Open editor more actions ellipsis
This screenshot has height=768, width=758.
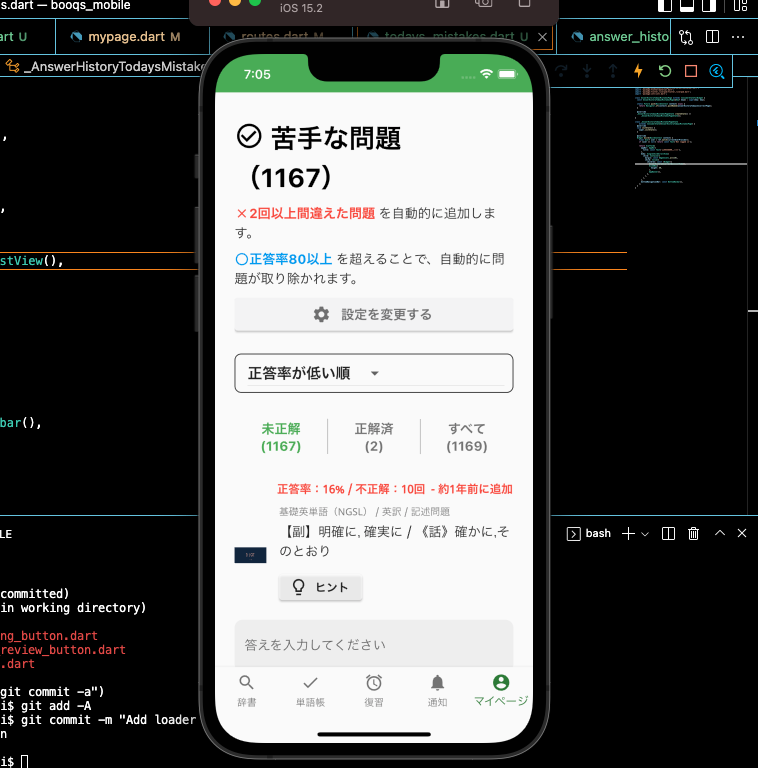[738, 37]
